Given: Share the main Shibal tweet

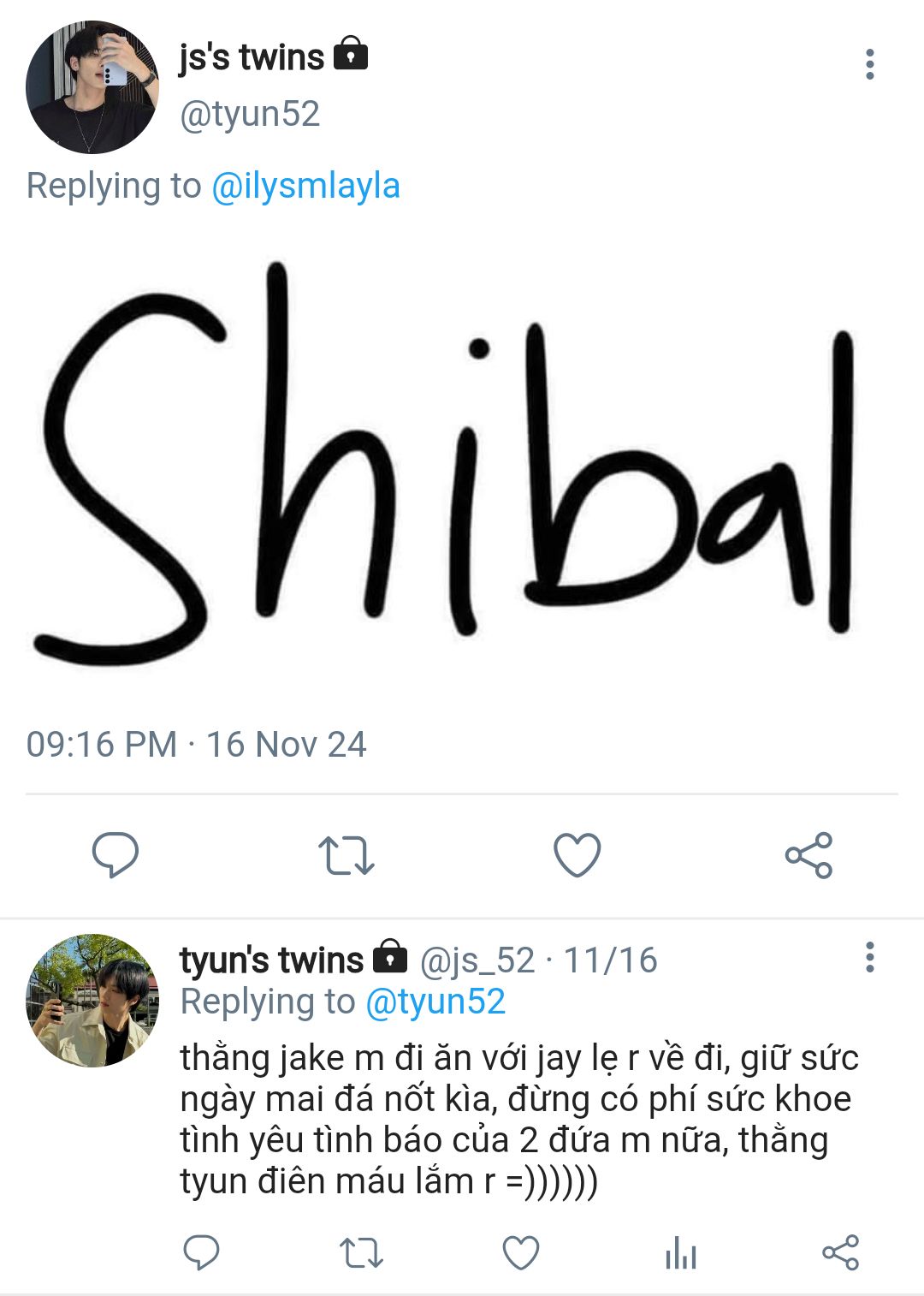Looking at the screenshot, I should [x=808, y=854].
